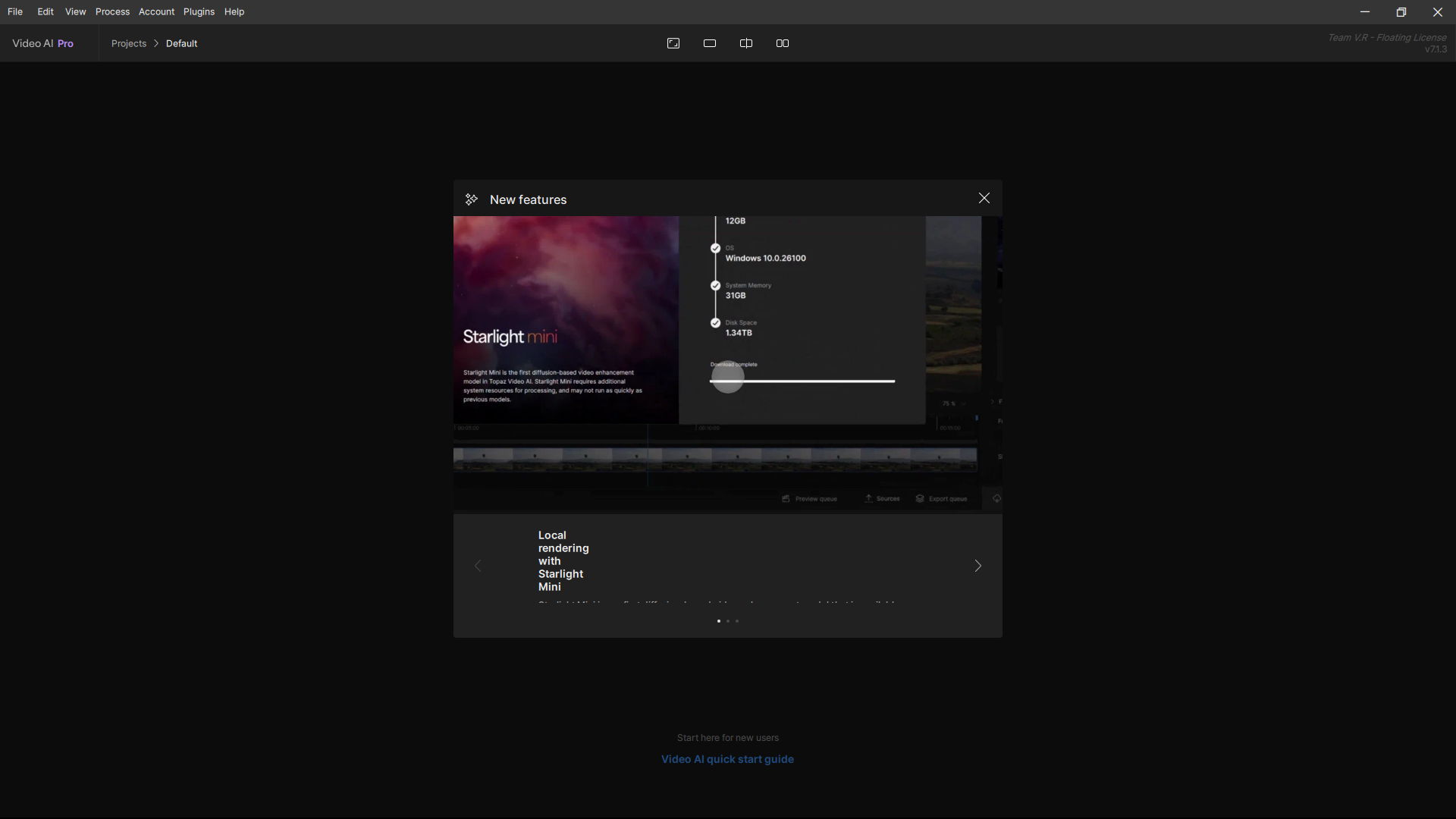This screenshot has height=819, width=1456.
Task: Open the Account menu
Action: pos(156,11)
